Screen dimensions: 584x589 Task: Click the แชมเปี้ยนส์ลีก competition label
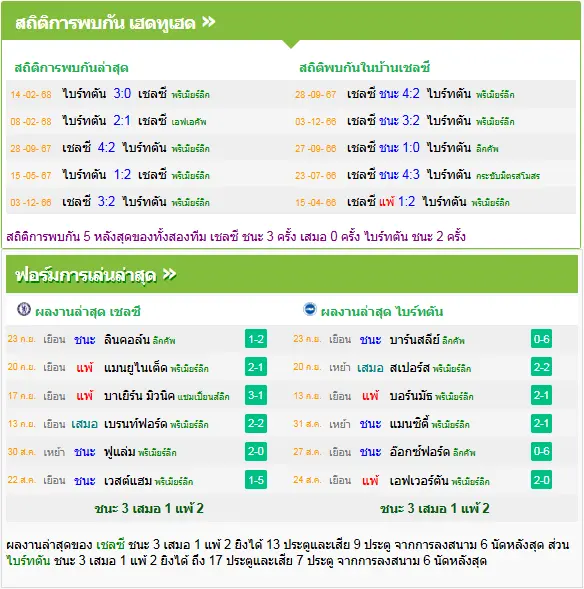[x=203, y=397]
